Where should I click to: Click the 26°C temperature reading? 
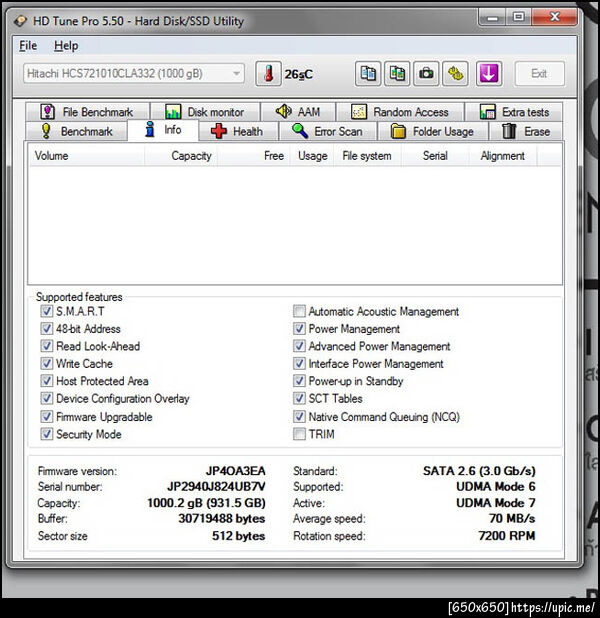click(x=298, y=74)
